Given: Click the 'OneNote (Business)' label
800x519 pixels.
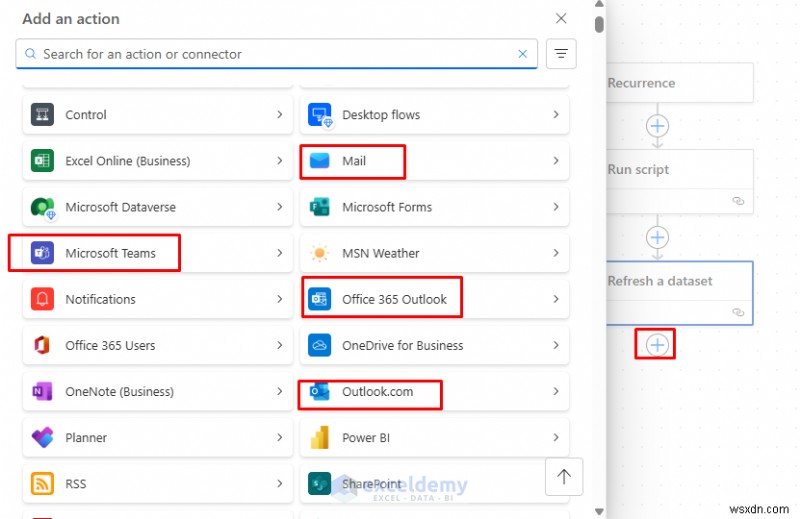Looking at the screenshot, I should tap(119, 391).
